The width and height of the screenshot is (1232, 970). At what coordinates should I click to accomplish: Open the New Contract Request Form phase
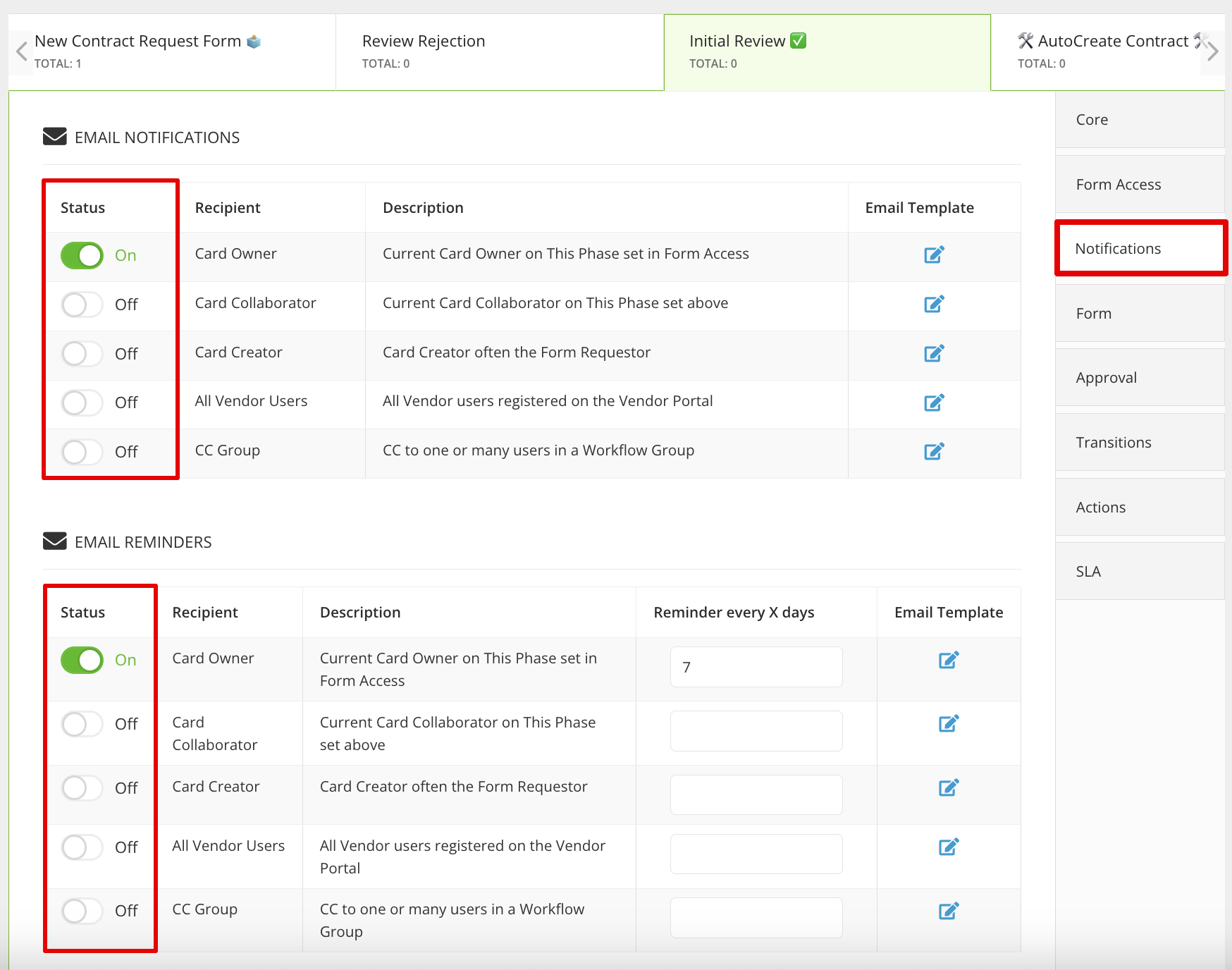tap(148, 51)
